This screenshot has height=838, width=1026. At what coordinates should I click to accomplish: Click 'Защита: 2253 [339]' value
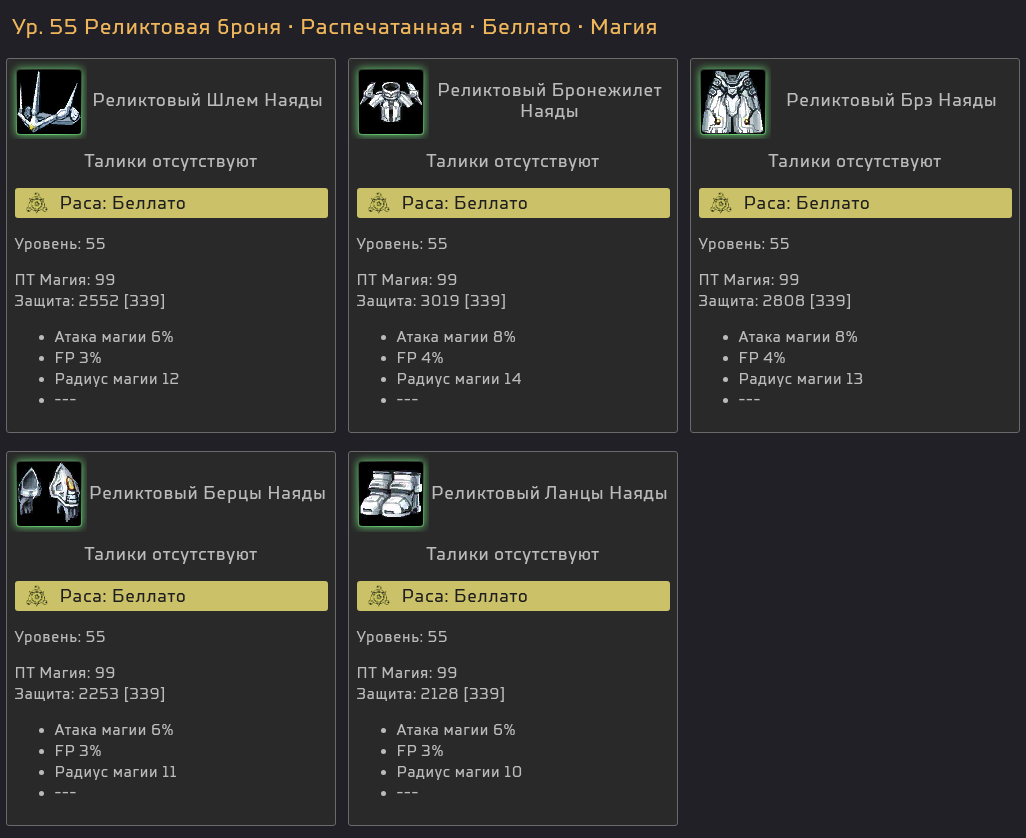point(90,693)
